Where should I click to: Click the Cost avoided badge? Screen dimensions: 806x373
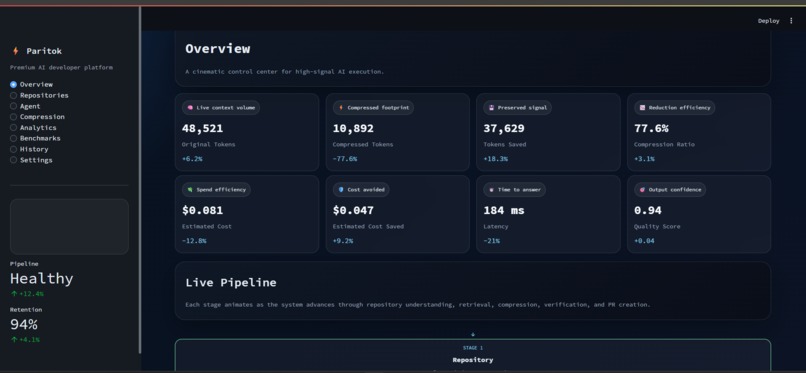click(361, 190)
